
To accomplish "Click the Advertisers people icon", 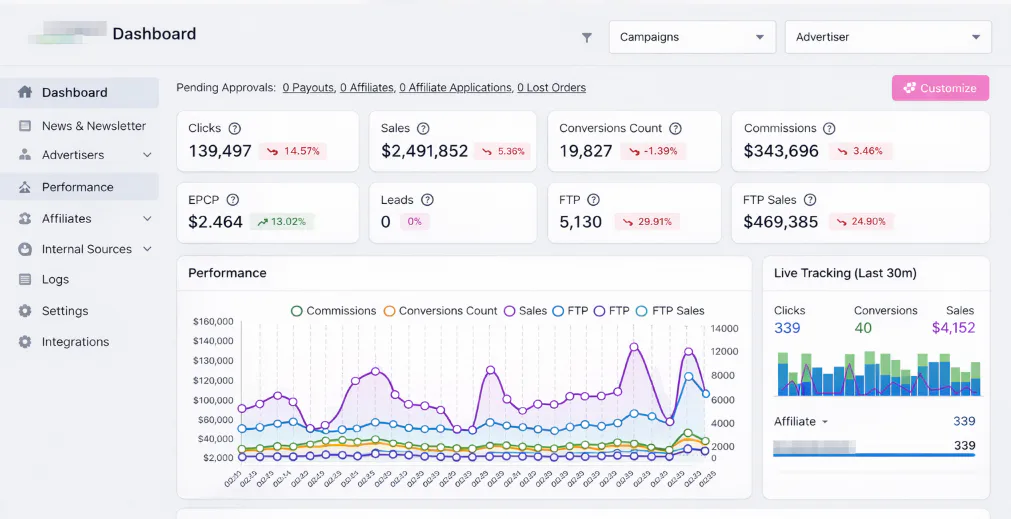I will (x=25, y=155).
